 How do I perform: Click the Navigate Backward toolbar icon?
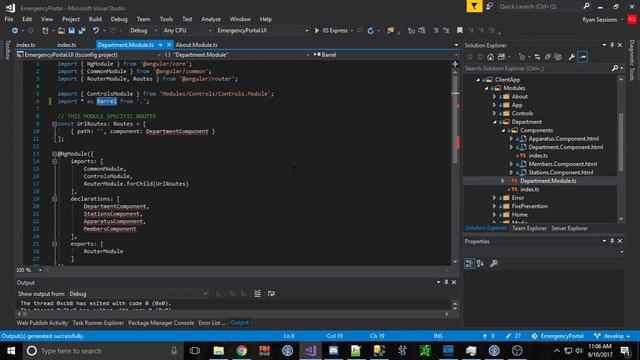coord(15,31)
